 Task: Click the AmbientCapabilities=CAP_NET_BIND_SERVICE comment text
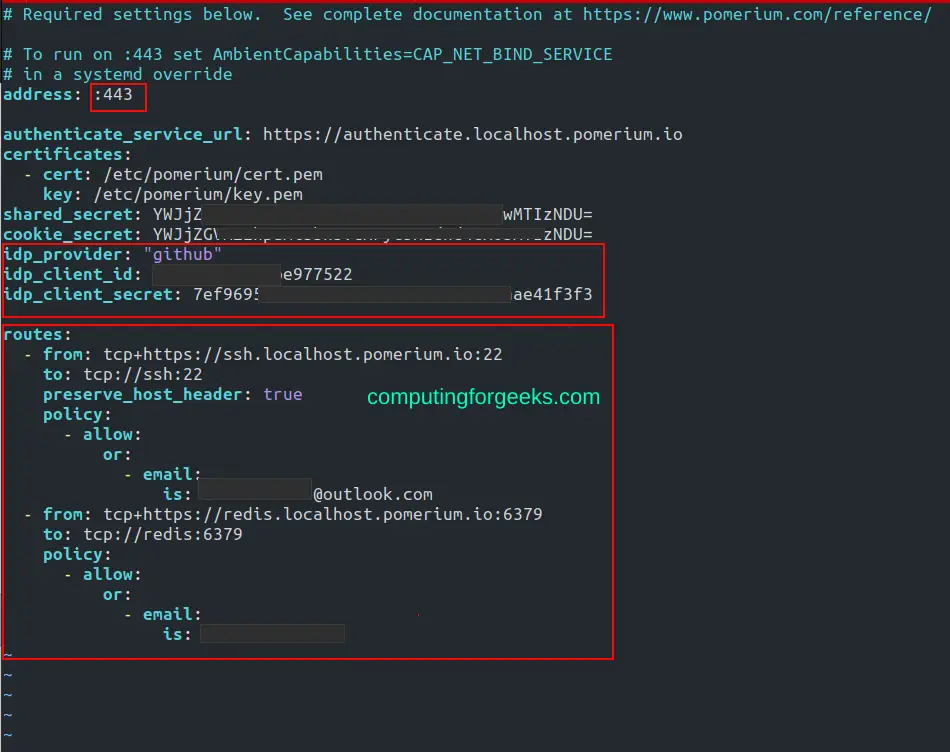(x=412, y=55)
